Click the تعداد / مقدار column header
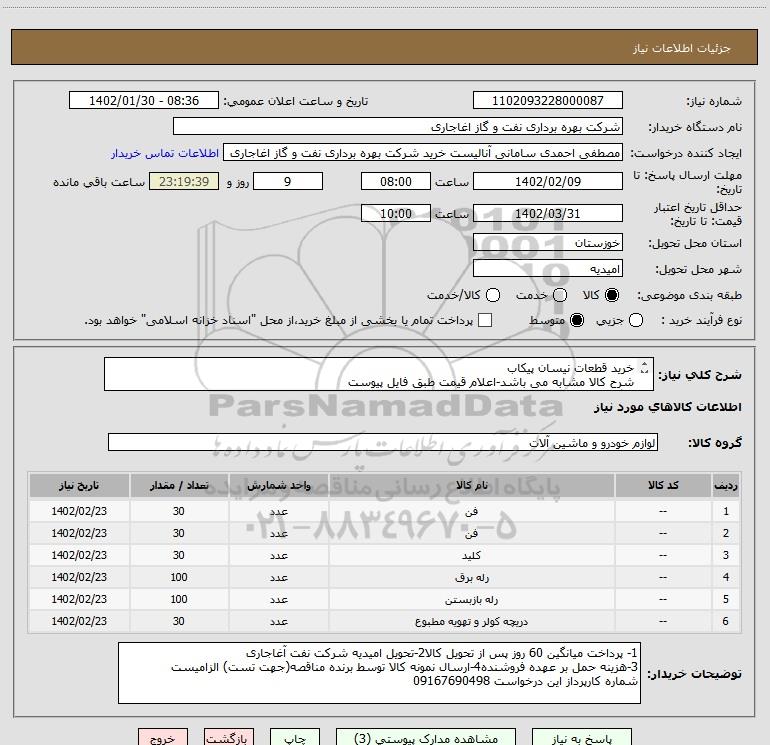This screenshot has height=745, width=770. [x=179, y=485]
